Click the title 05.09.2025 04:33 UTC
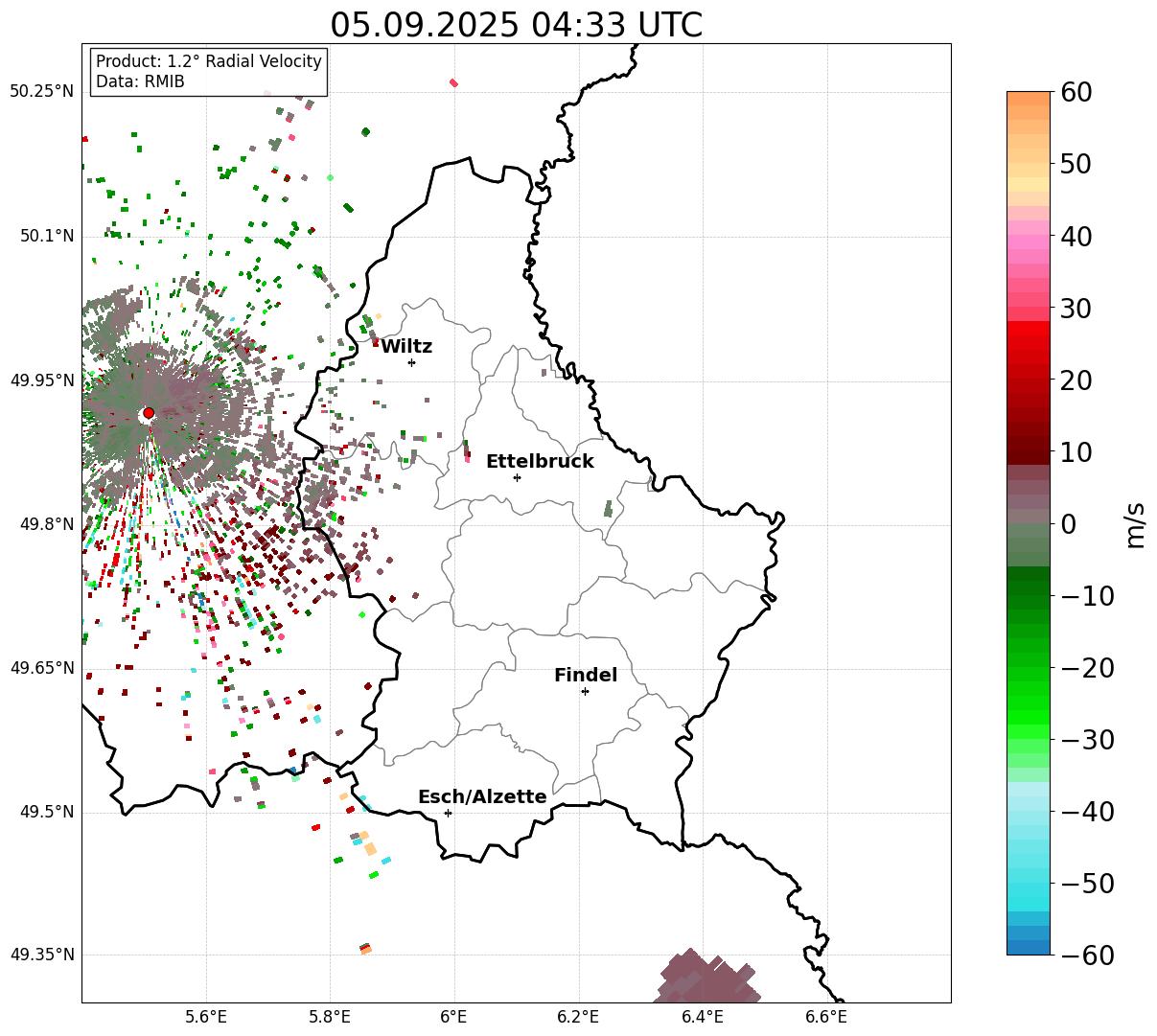1157x1036 pixels. click(x=516, y=24)
